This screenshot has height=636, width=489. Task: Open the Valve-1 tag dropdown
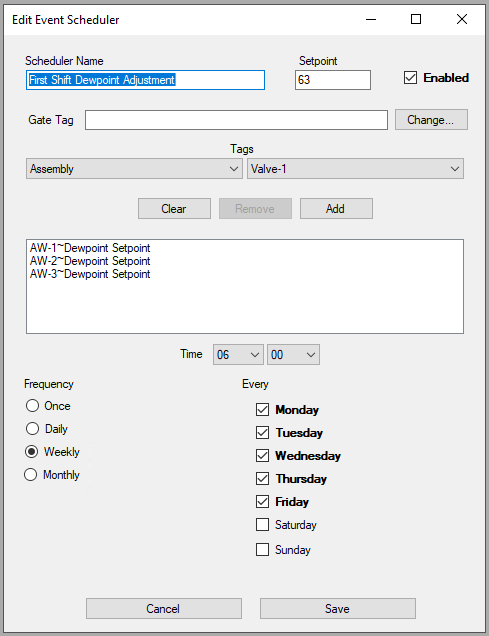355,169
